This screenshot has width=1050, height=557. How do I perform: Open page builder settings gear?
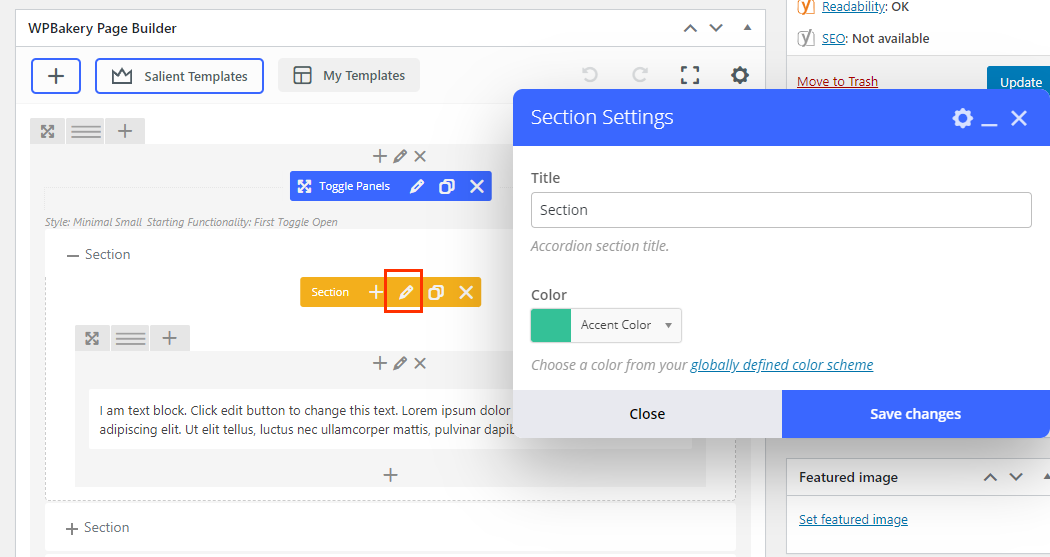(x=740, y=74)
